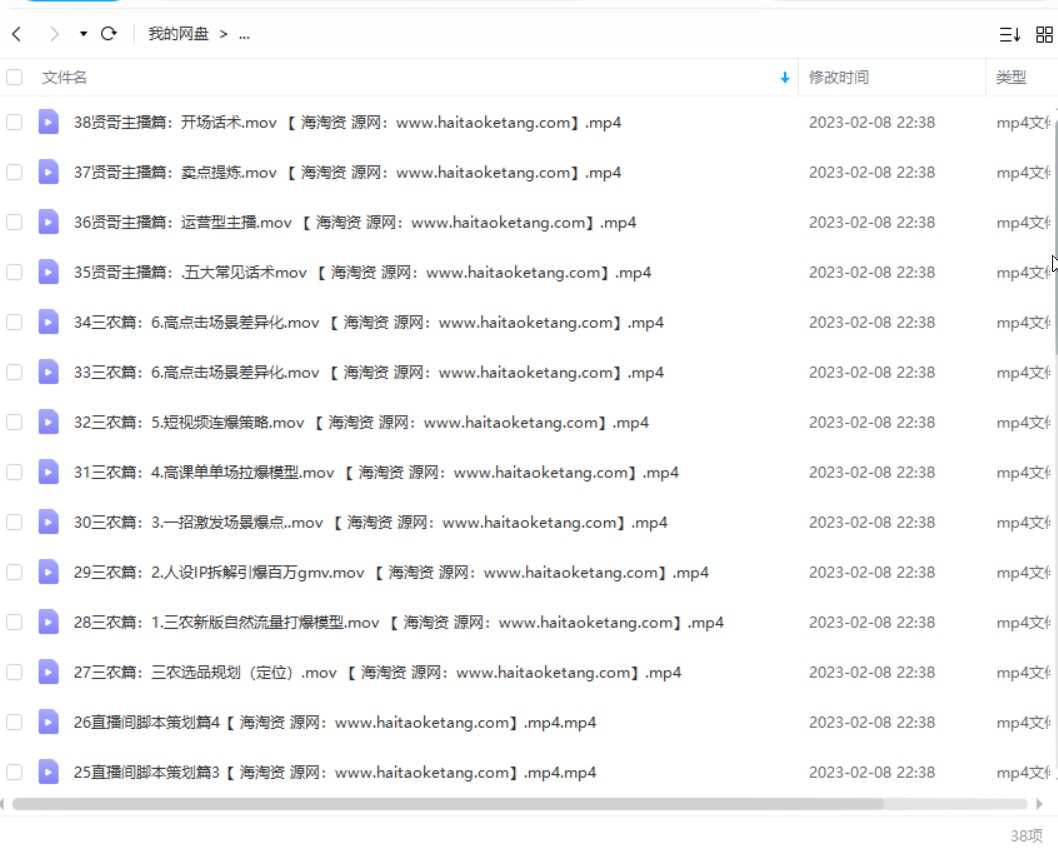Select file name 32三农篇：5.短视频连爆策略
The width and height of the screenshot is (1058, 854).
pos(362,422)
